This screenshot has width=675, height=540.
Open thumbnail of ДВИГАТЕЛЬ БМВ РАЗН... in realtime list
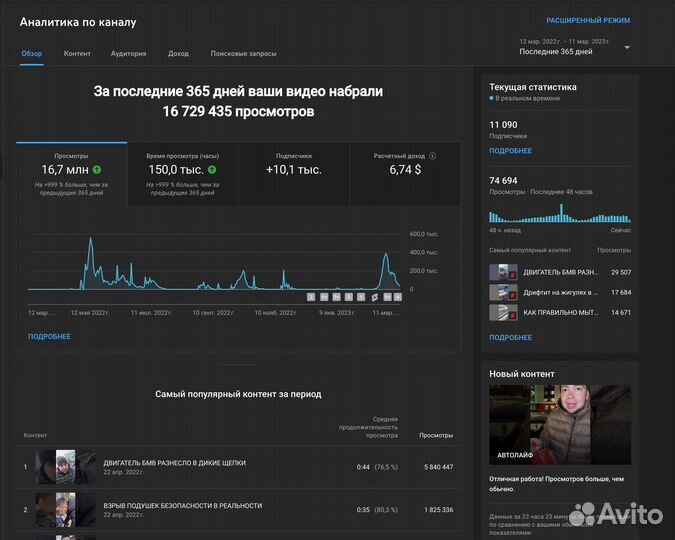(503, 272)
